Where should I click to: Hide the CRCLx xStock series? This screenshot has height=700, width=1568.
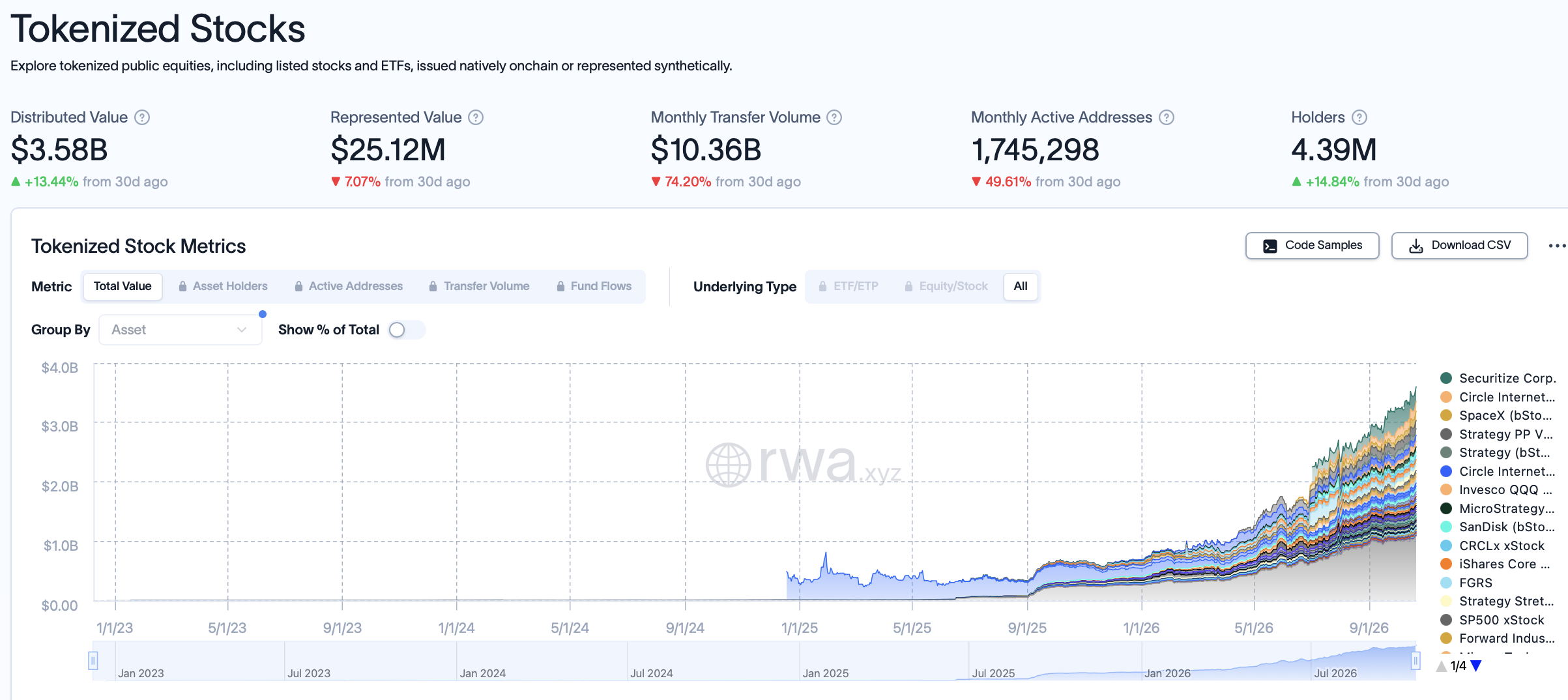tap(1492, 546)
